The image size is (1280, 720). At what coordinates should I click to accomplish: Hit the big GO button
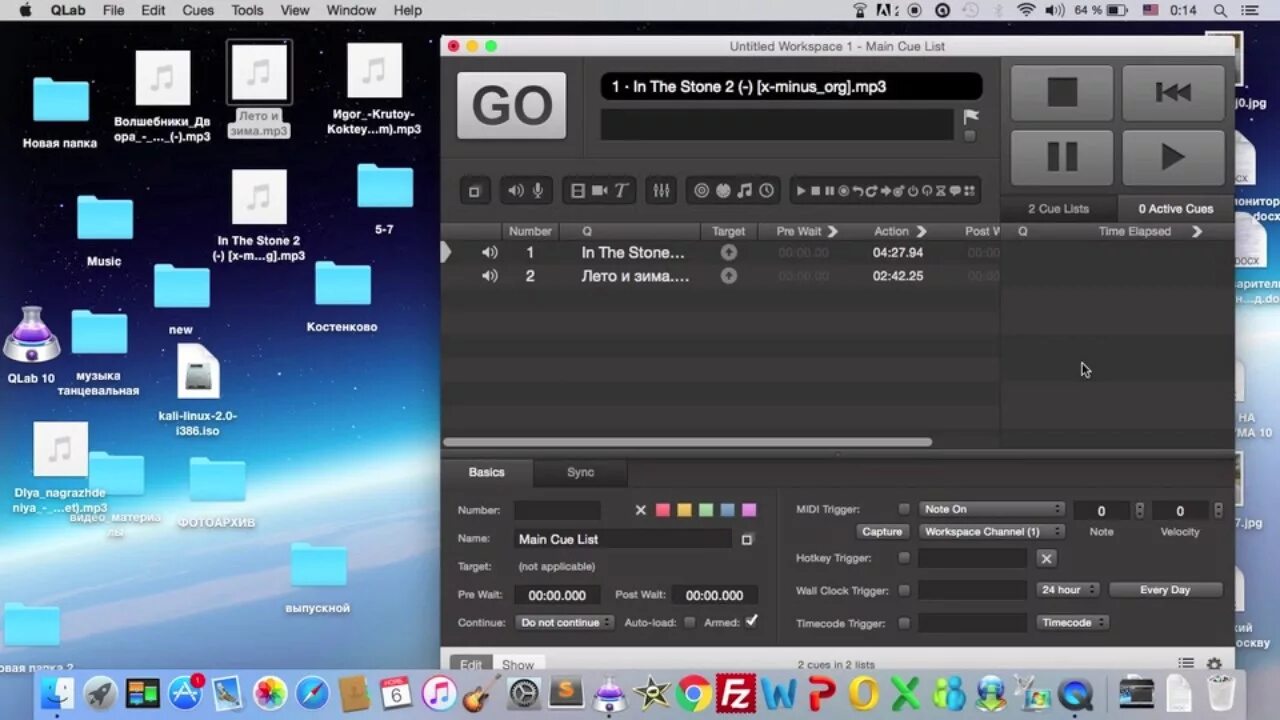click(x=512, y=105)
